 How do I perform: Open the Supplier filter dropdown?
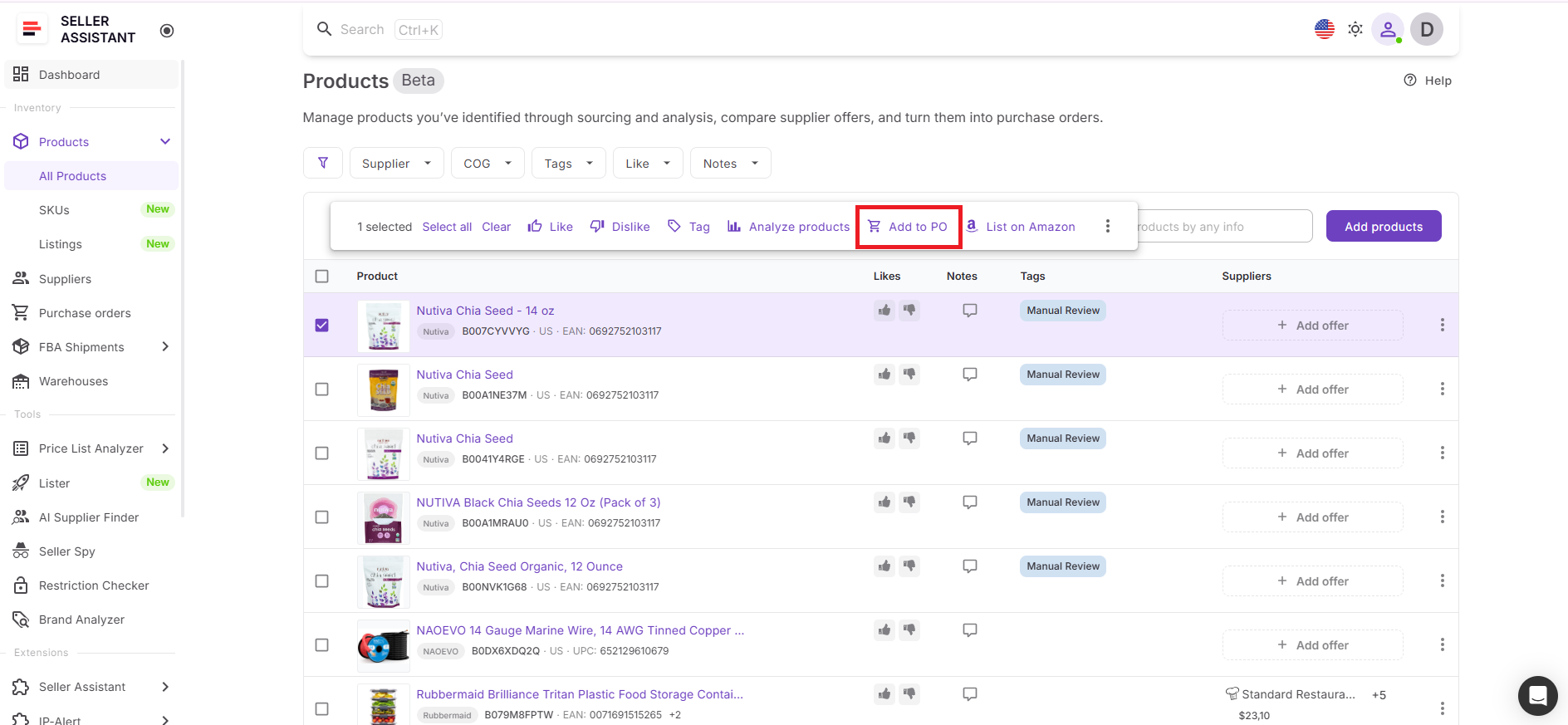coord(397,163)
